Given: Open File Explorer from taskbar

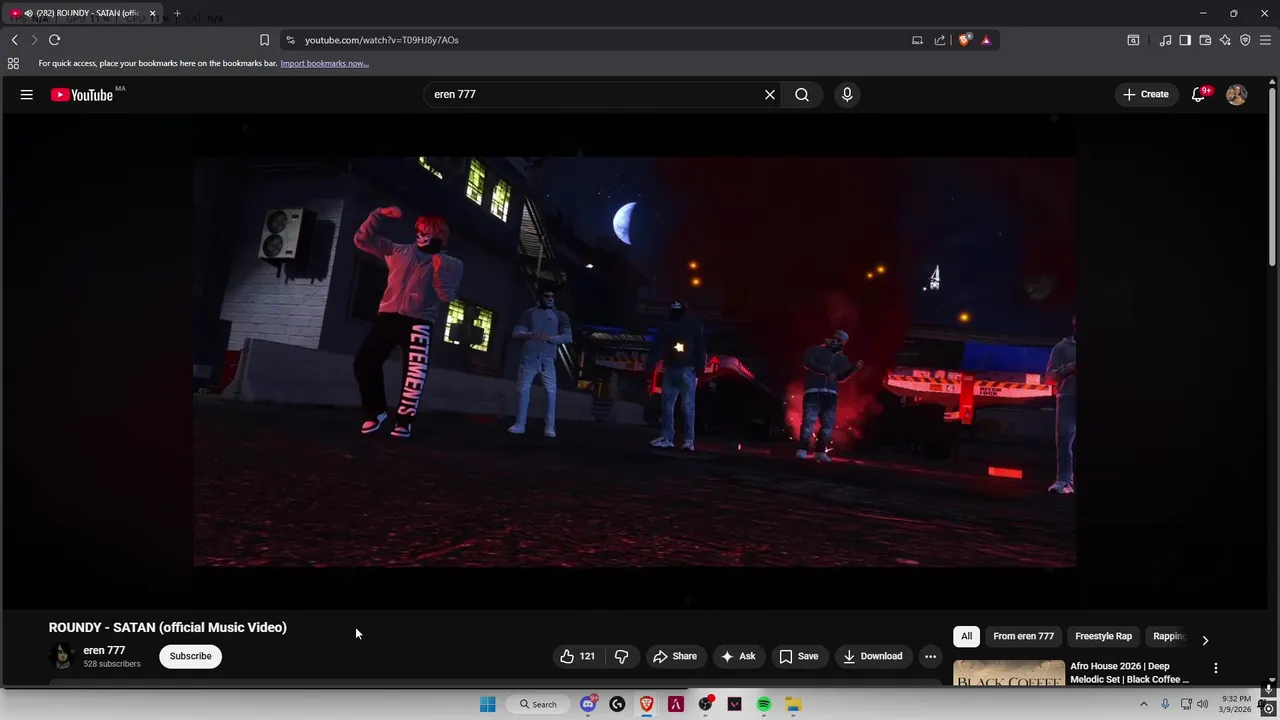Looking at the screenshot, I should coord(793,704).
